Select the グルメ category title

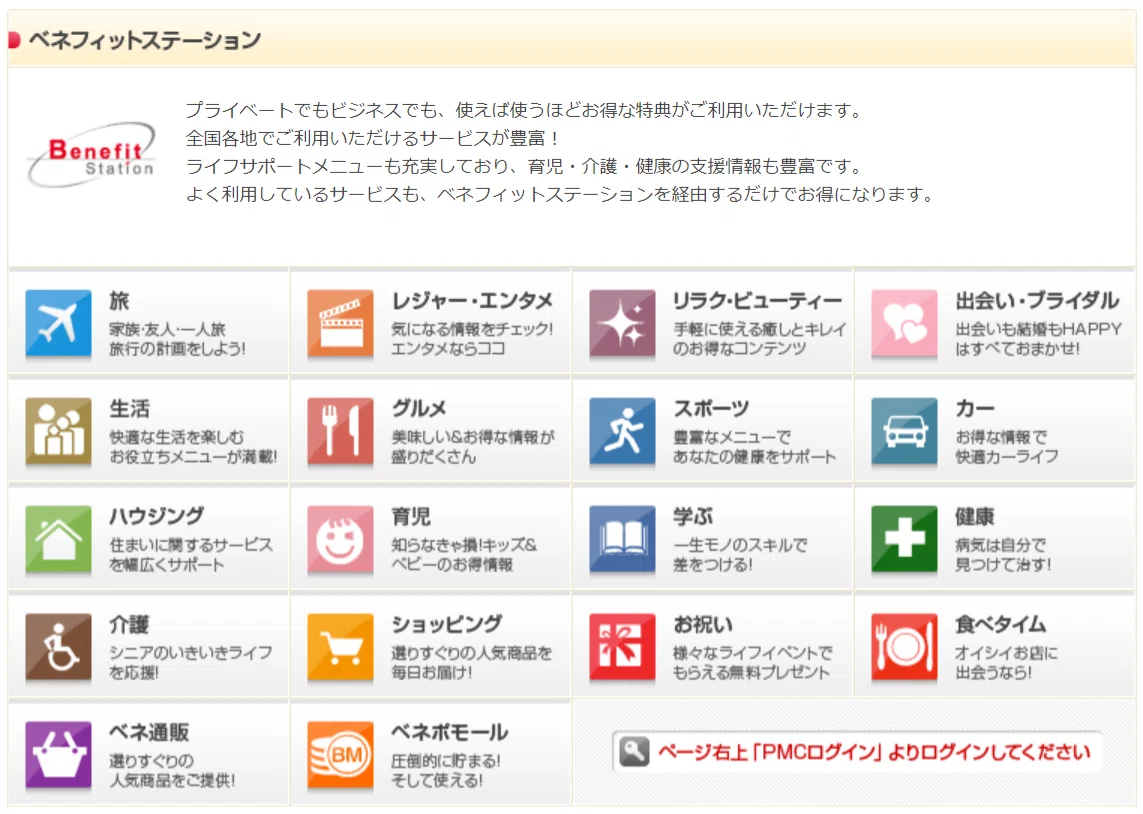click(418, 408)
